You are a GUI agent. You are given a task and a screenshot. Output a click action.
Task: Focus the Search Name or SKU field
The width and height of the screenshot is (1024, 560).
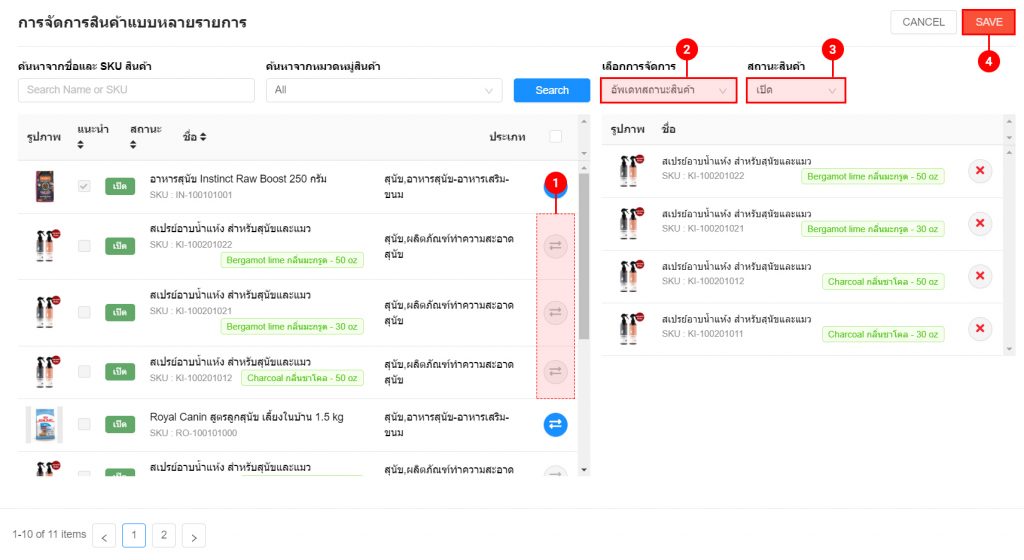pos(136,90)
